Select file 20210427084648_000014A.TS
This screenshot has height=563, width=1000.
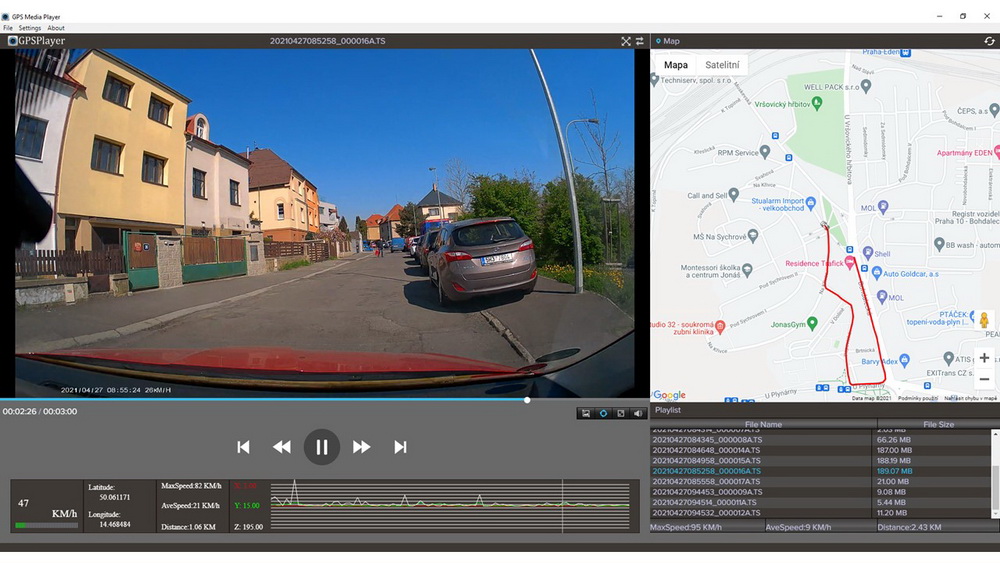tap(706, 450)
